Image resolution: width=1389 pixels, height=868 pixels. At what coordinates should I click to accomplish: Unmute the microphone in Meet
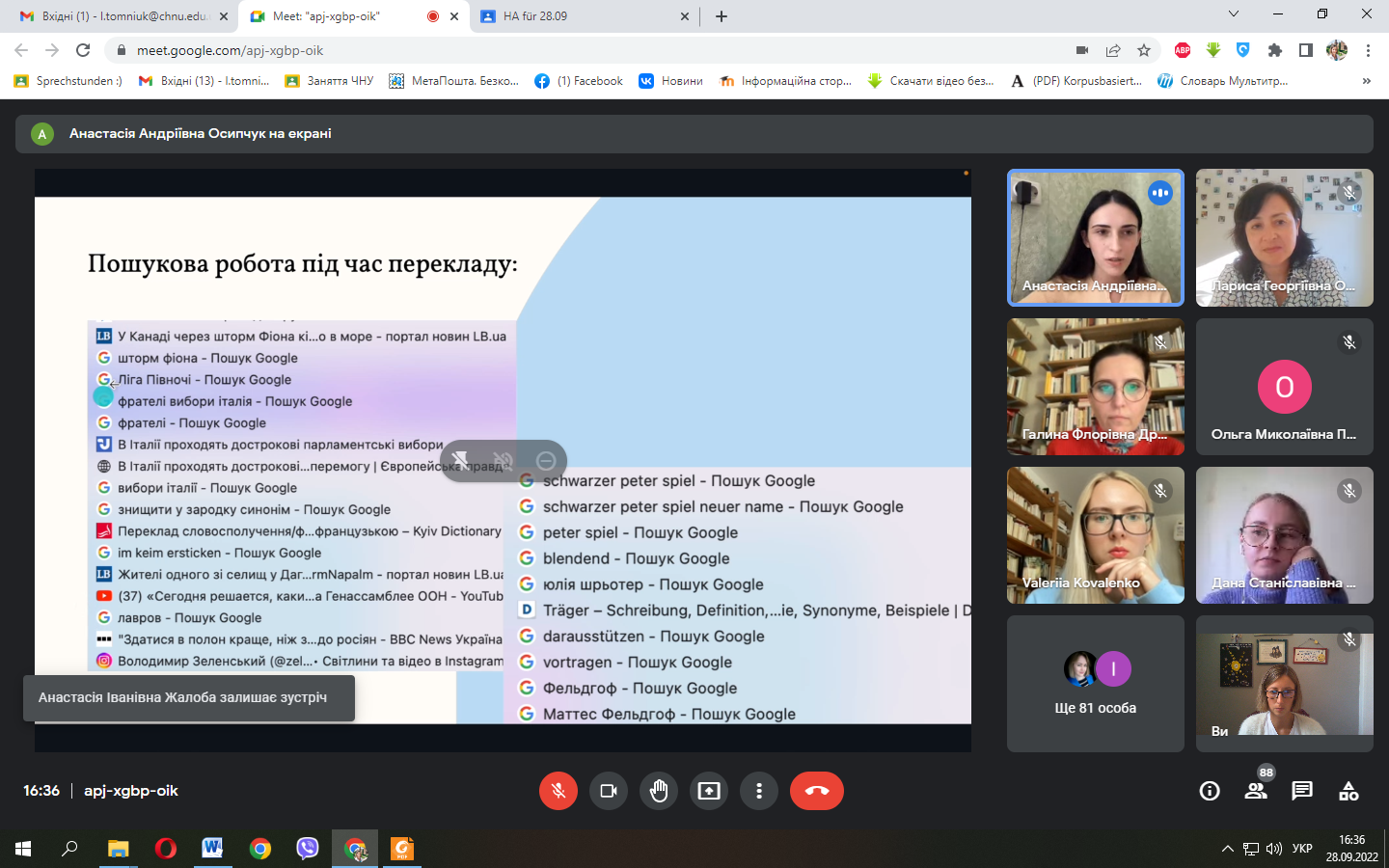pyautogui.click(x=558, y=791)
